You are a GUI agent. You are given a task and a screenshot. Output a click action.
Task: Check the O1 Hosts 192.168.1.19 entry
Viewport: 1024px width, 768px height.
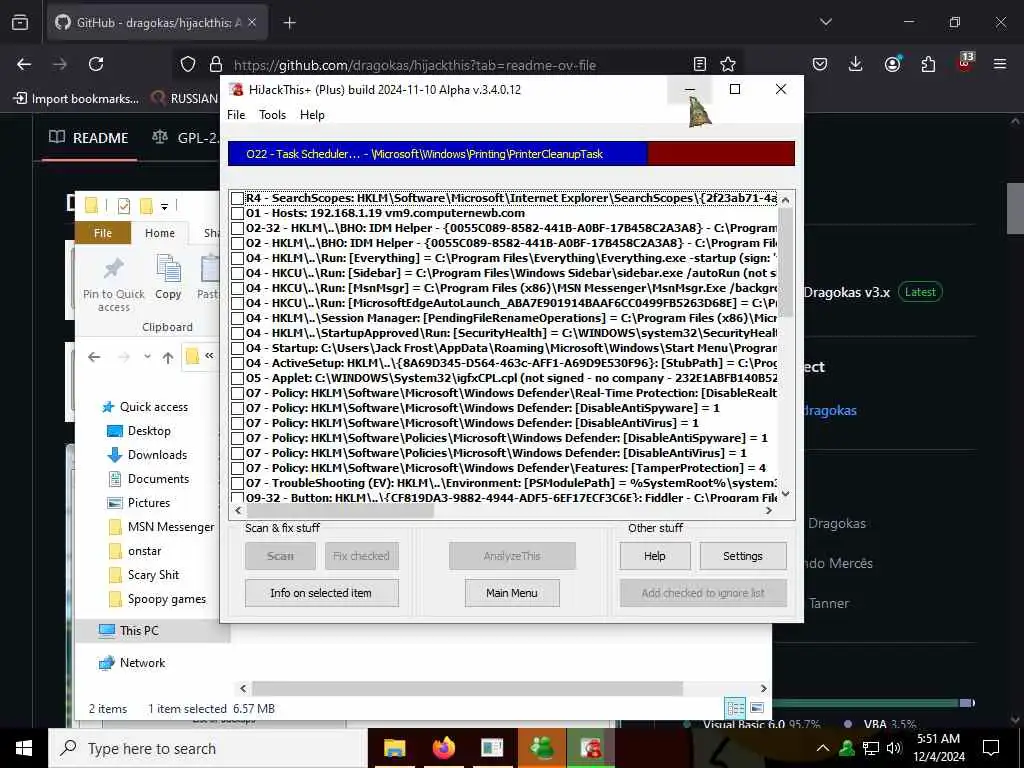pos(237,213)
